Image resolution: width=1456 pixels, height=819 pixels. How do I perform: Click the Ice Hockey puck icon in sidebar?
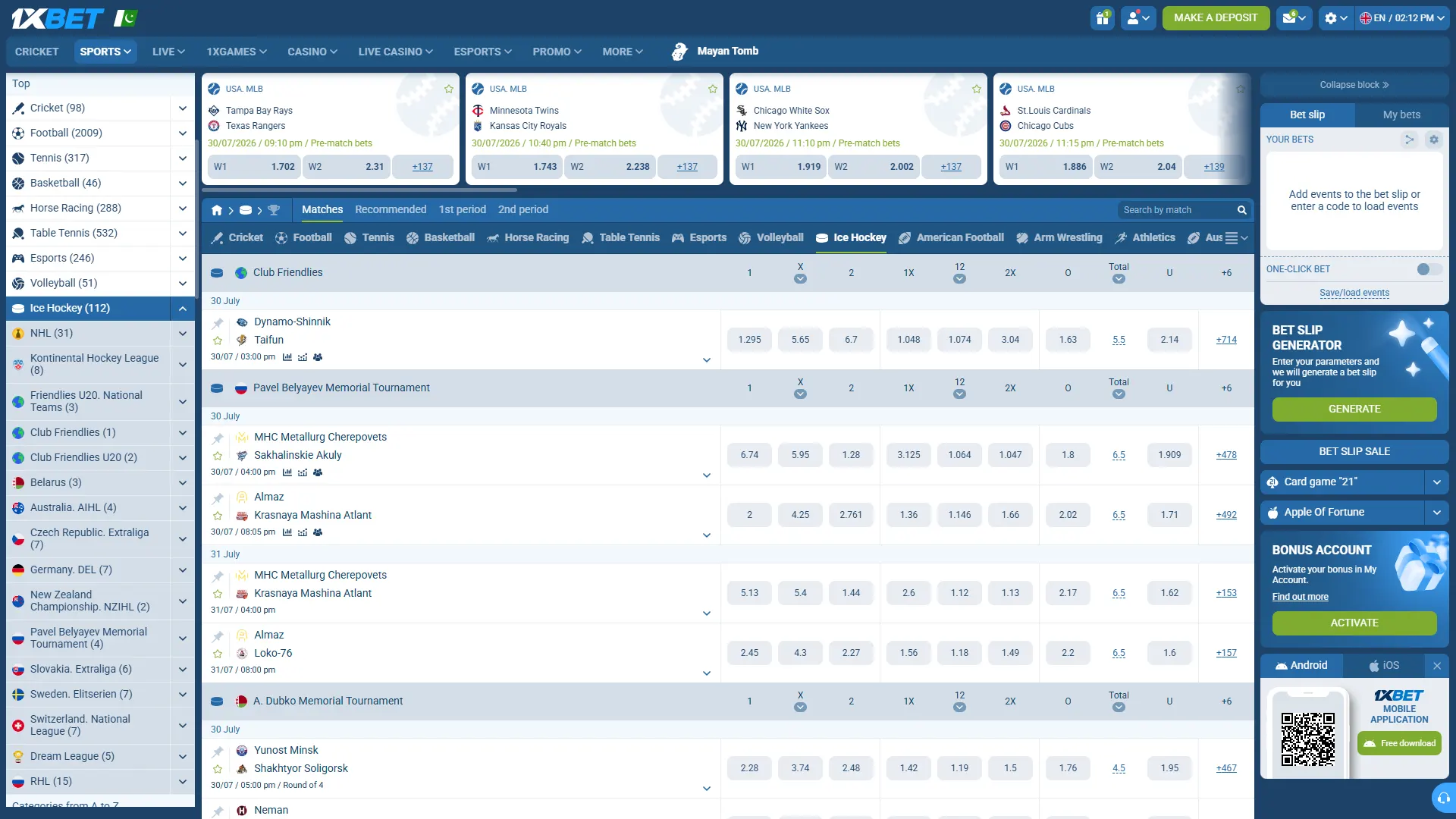[x=18, y=309]
